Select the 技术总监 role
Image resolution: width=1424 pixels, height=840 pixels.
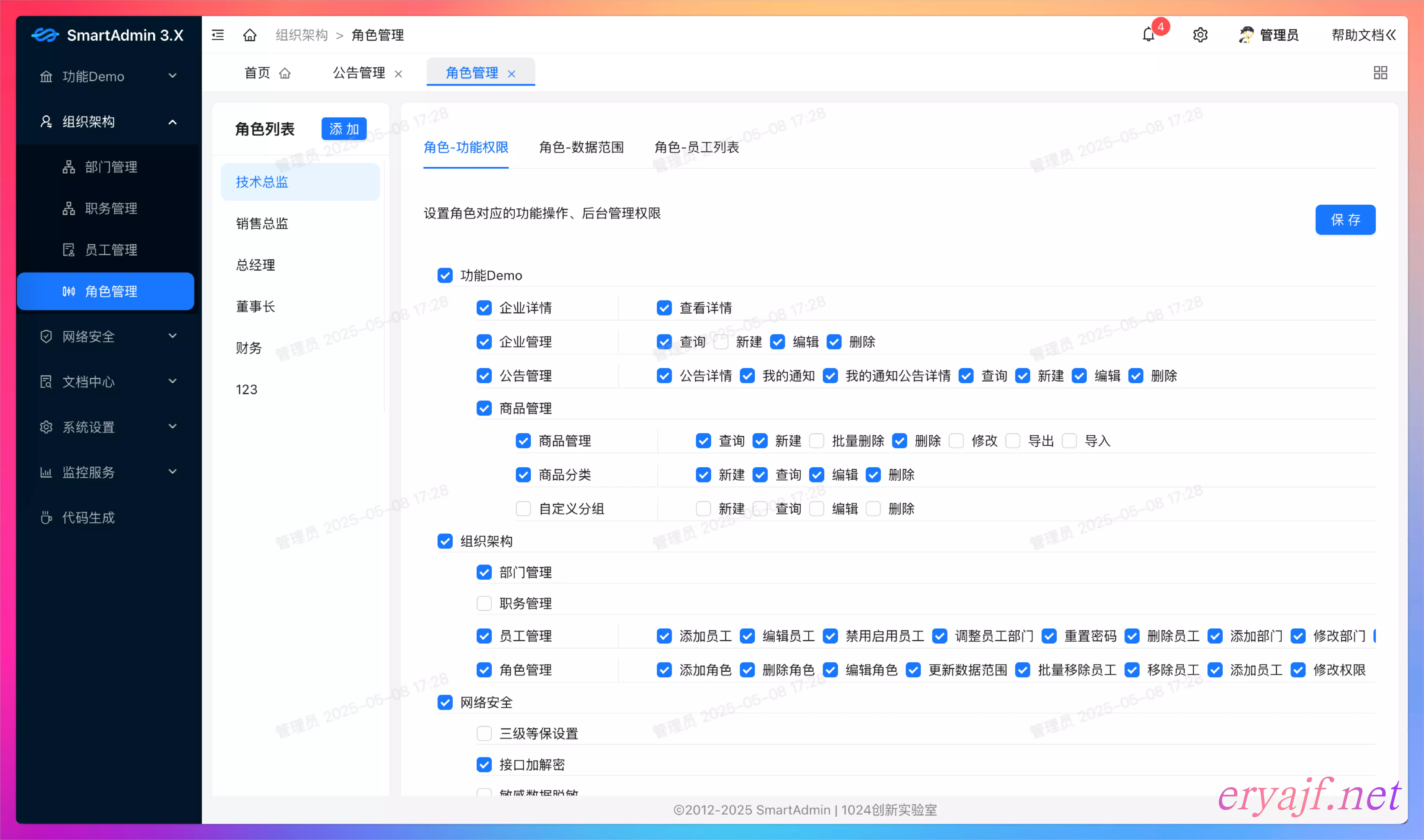tap(300, 182)
